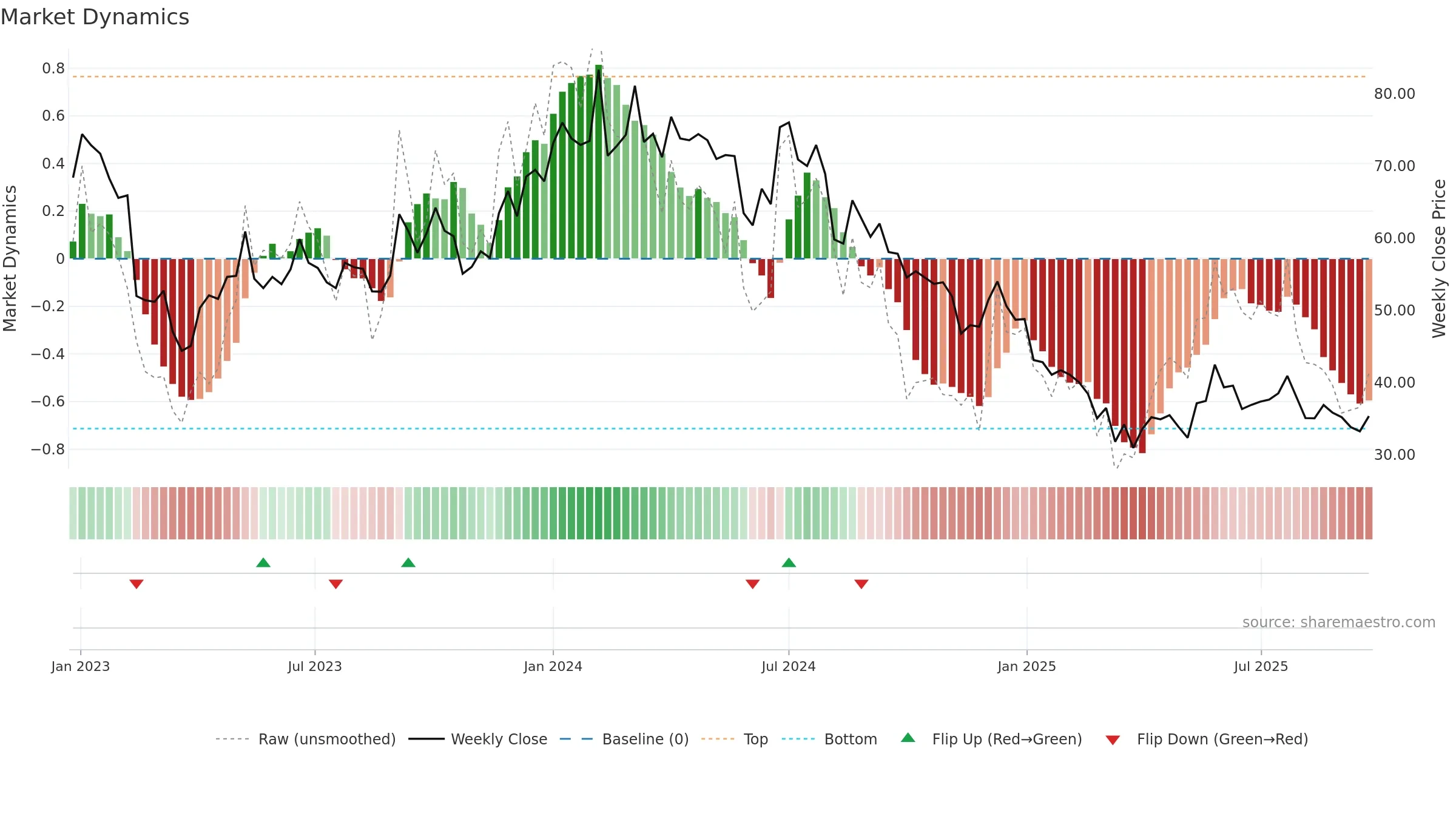This screenshot has width=1456, height=819.
Task: Toggle the Weekly Close legend entry
Action: pos(478,739)
